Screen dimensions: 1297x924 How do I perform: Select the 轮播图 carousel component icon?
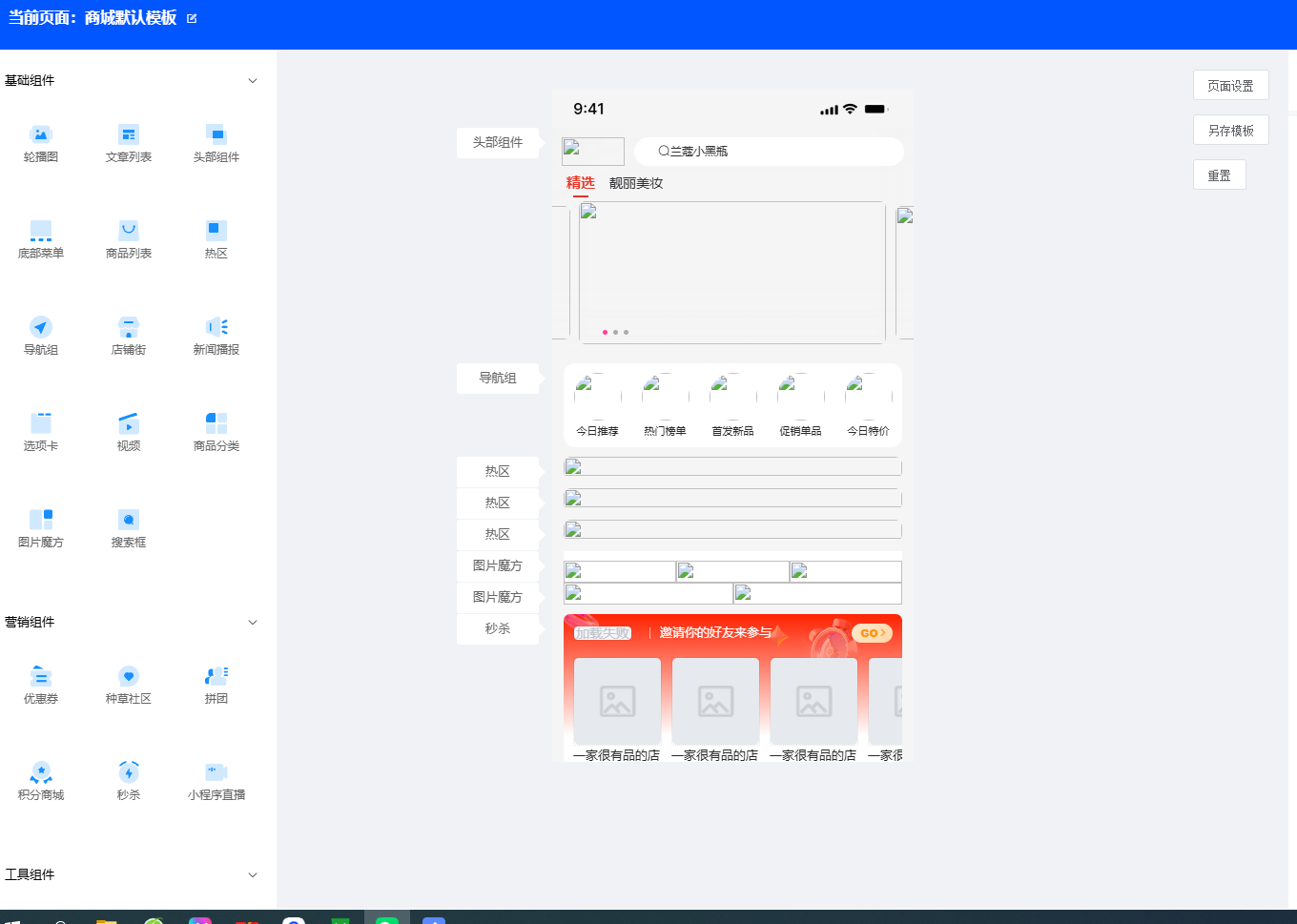40,134
